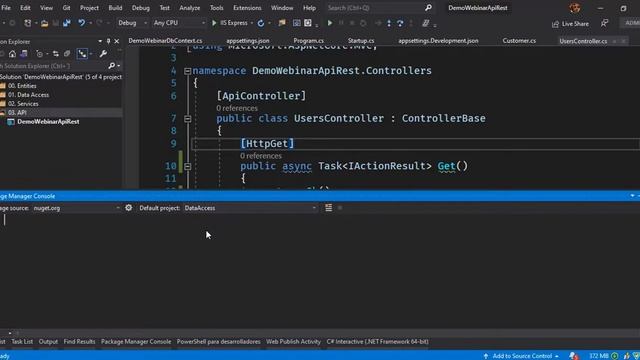The image size is (640, 360).
Task: Open the Any CPU platform dropdown
Action: tap(179, 23)
